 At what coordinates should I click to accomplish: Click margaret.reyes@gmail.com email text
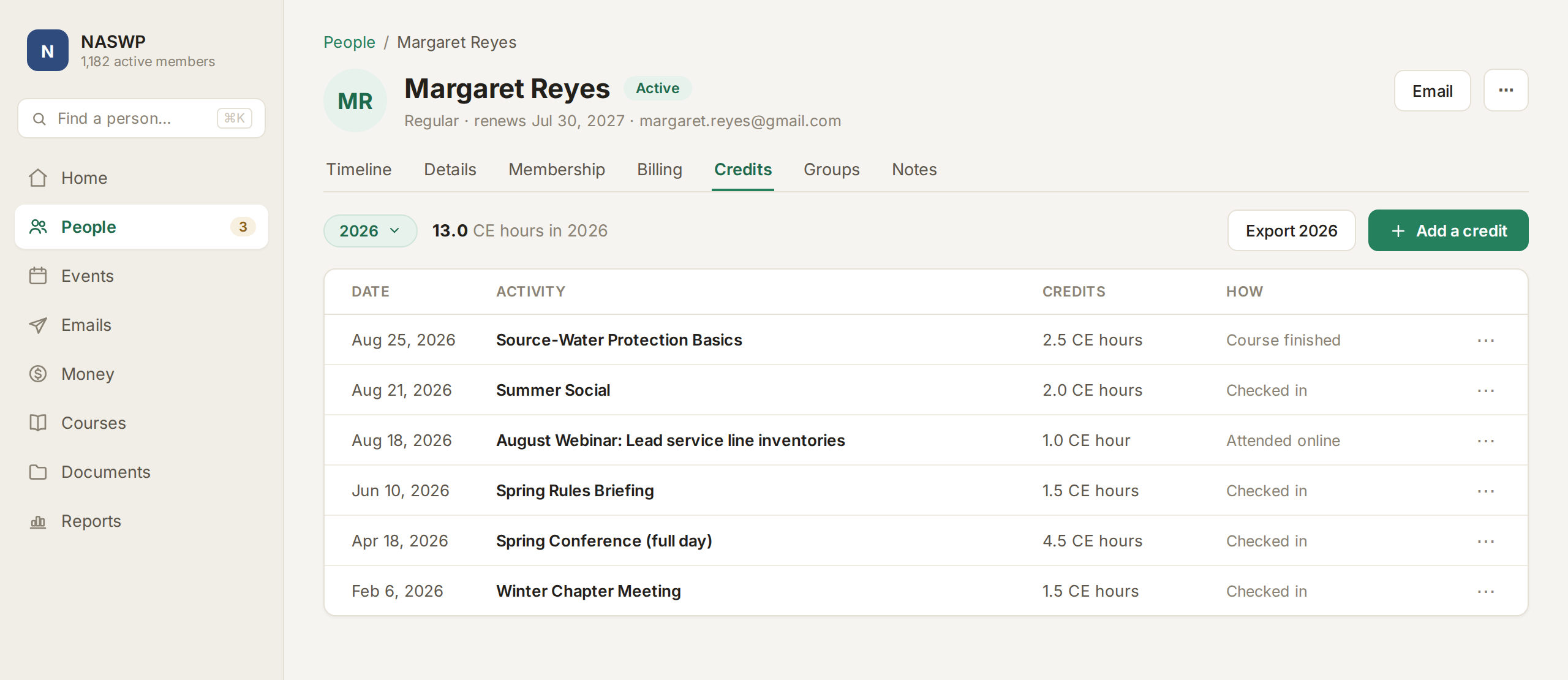point(741,121)
